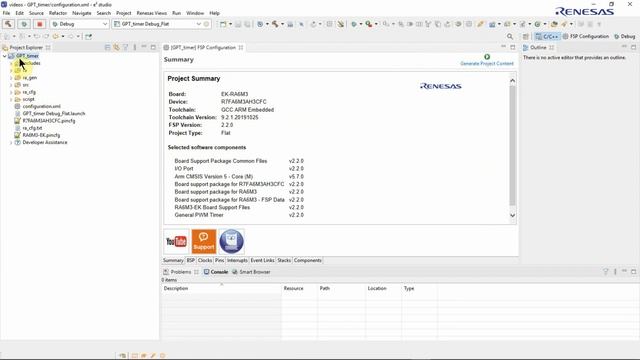Click the Build hammer icon in the launch bar
This screenshot has height=360, width=640.
(x=8, y=24)
